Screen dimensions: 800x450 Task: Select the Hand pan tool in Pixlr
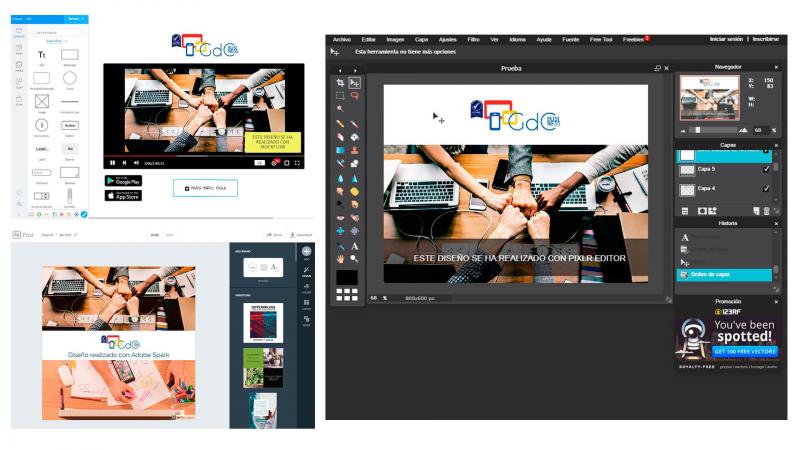(340, 259)
